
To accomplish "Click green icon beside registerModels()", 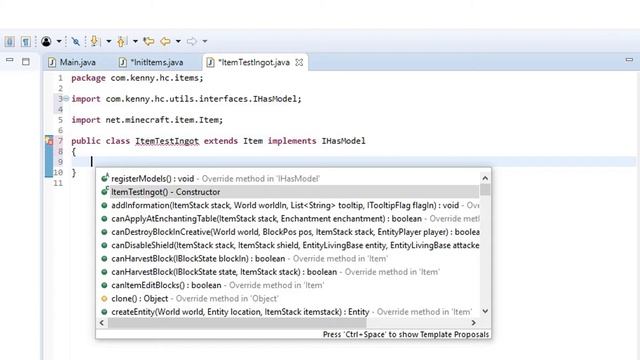I will pos(104,178).
